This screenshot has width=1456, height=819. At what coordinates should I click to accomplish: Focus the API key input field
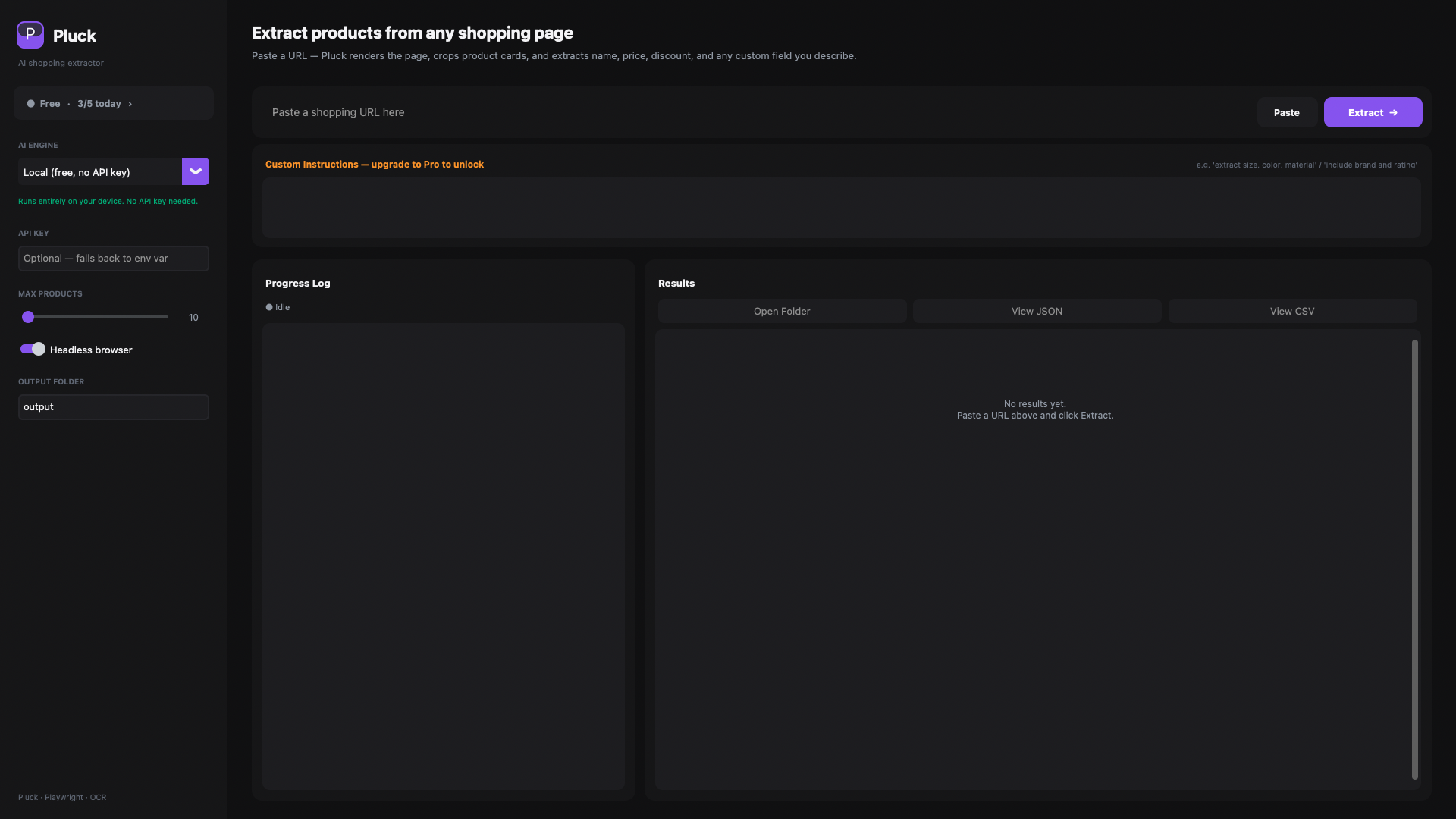coord(114,259)
